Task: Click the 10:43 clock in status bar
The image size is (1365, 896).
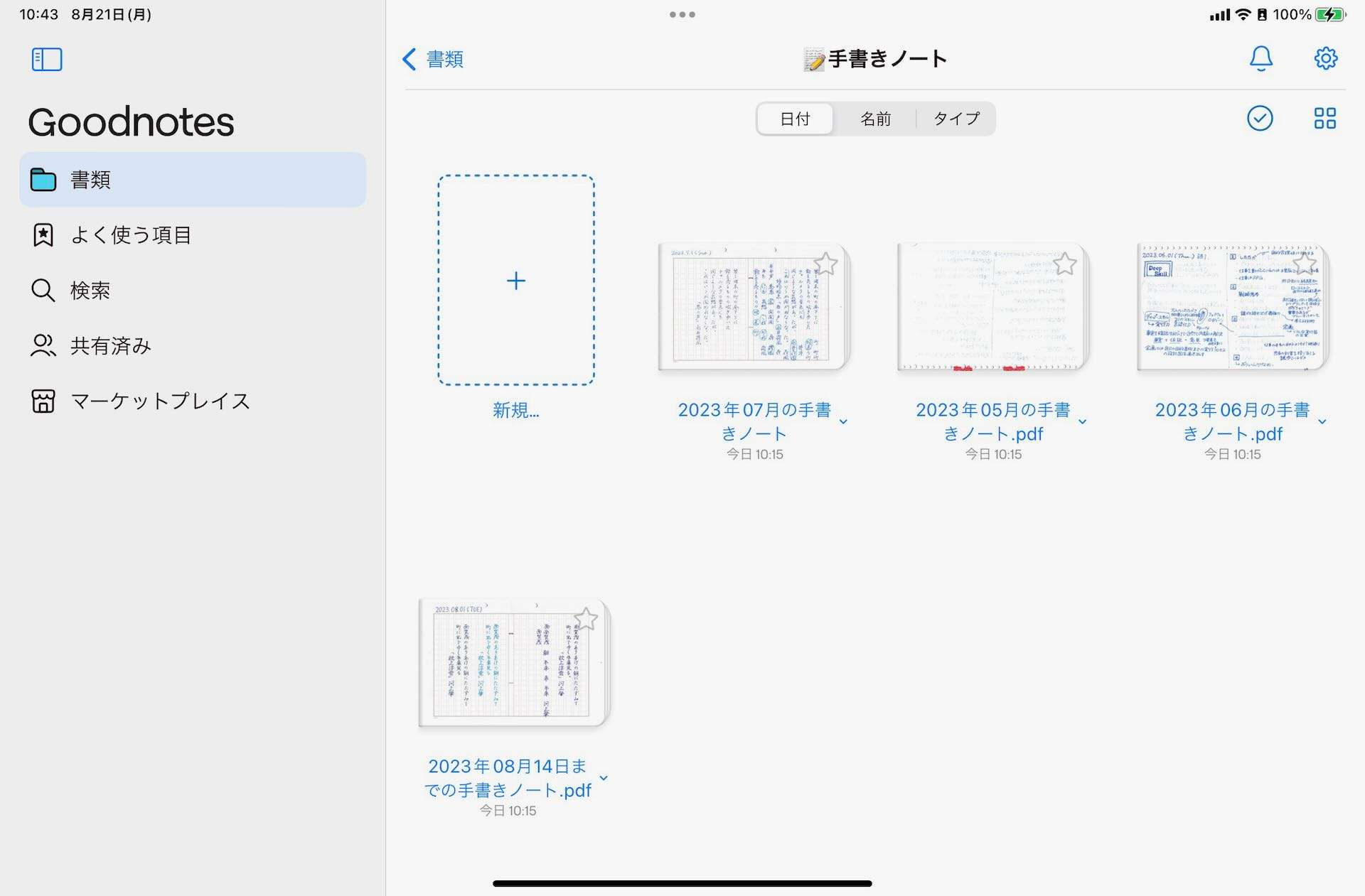Action: pyautogui.click(x=39, y=14)
